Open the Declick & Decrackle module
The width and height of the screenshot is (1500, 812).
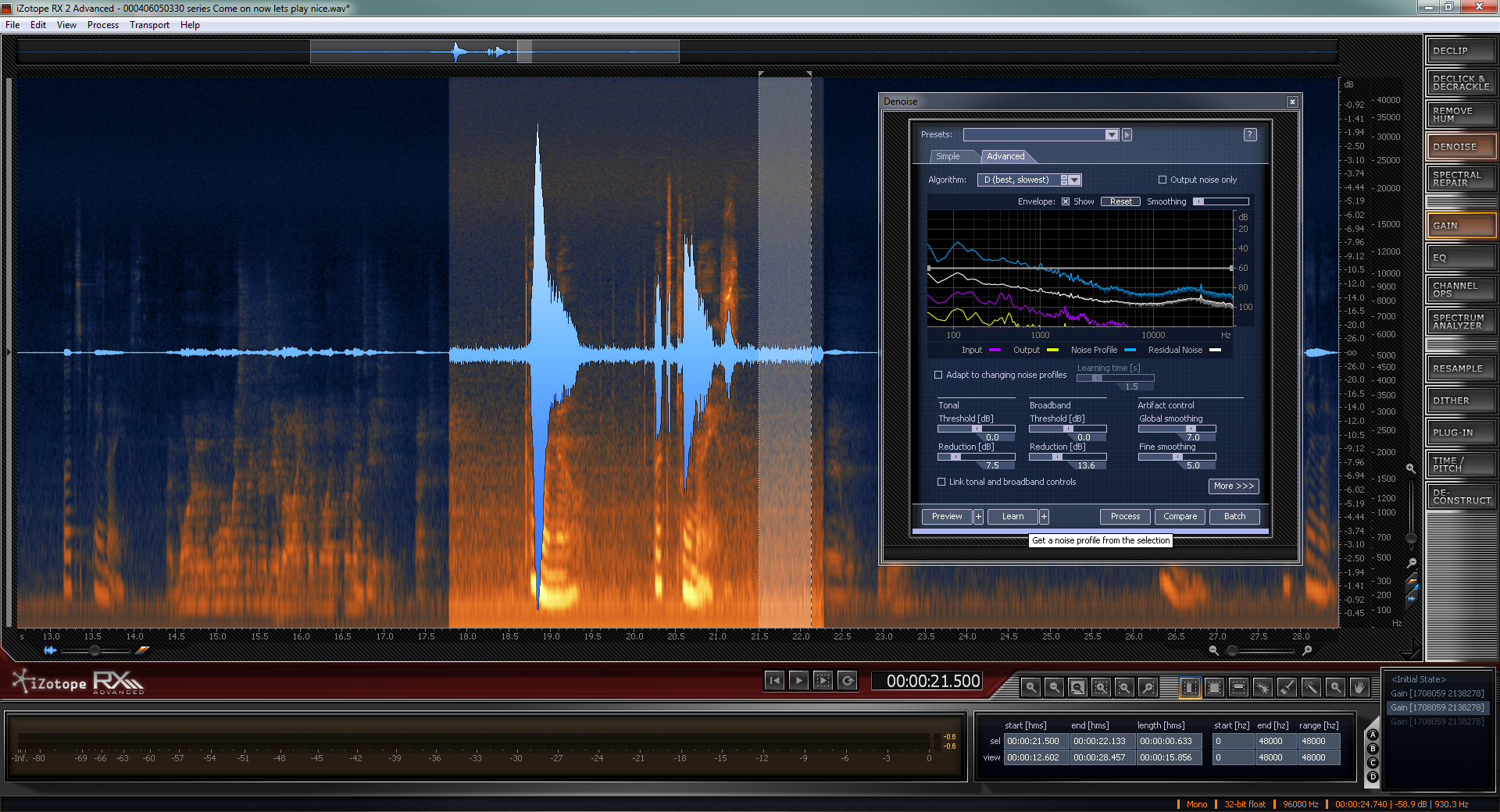(1461, 83)
